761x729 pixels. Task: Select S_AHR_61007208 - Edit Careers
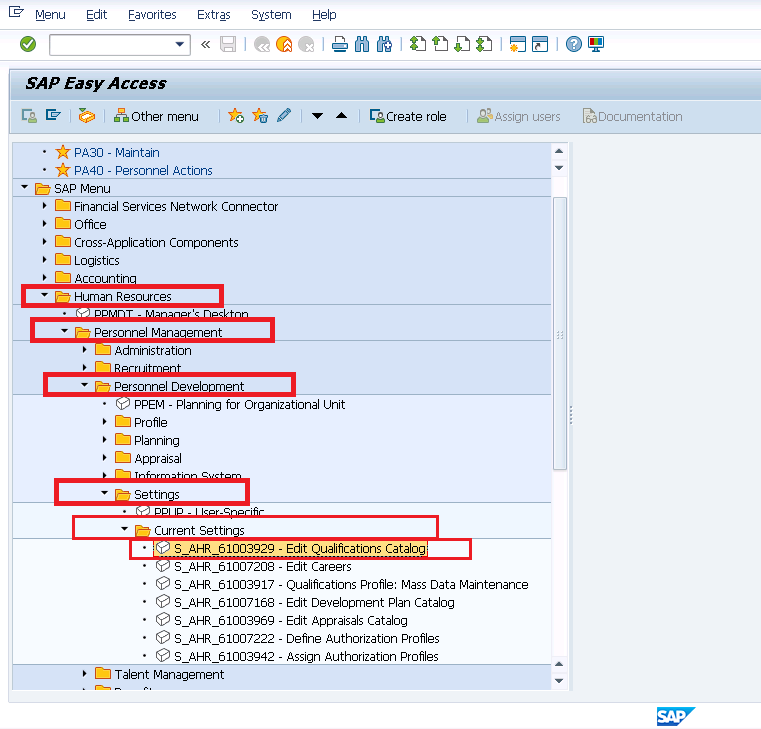pos(263,566)
